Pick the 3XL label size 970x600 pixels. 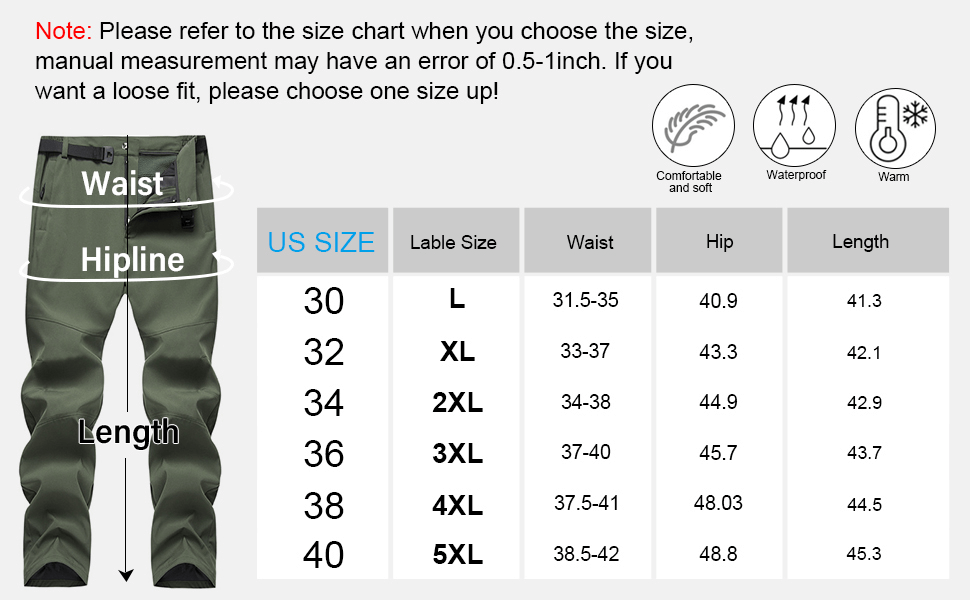[x=457, y=453]
